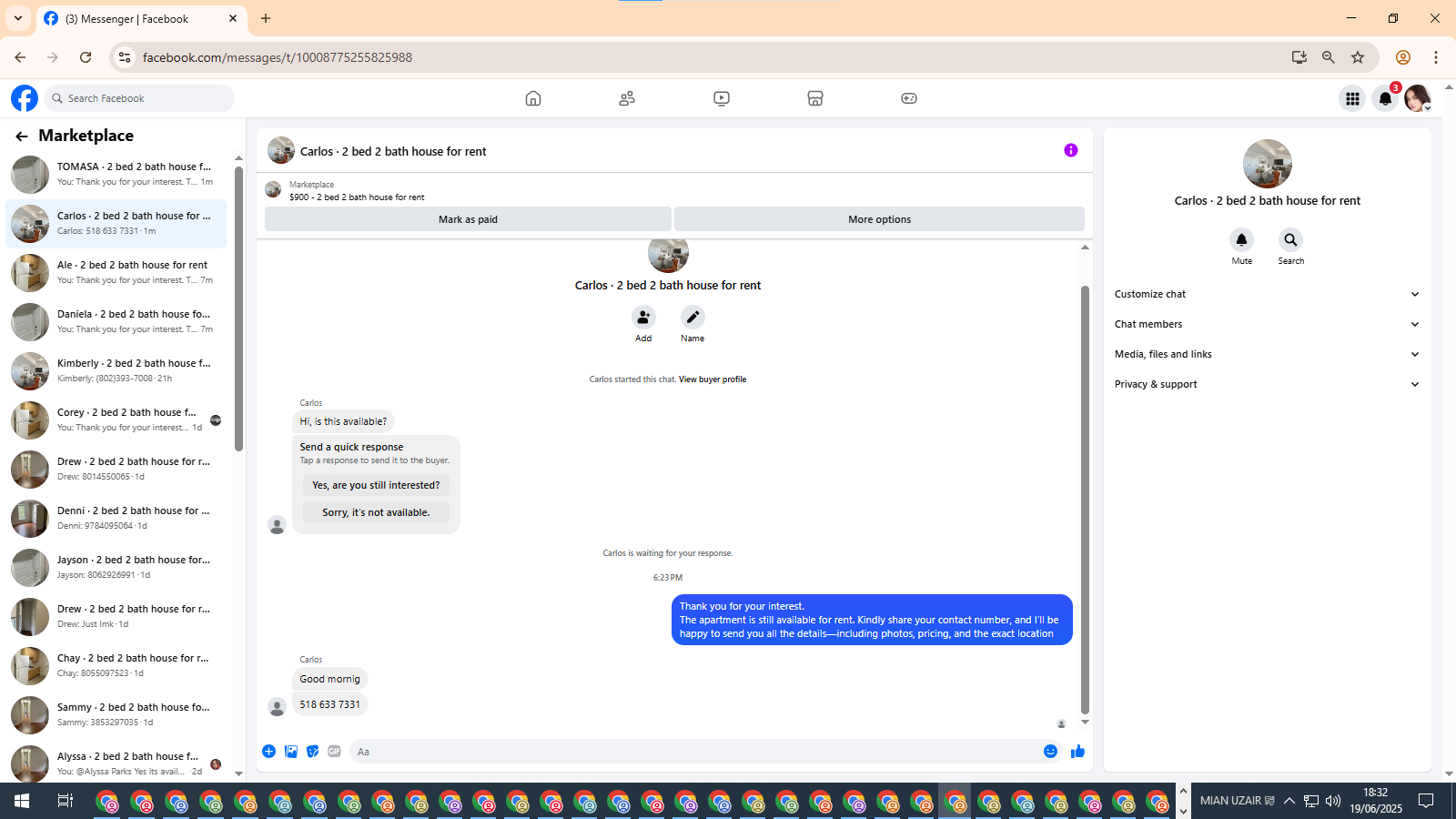Choose a GIF from the composer
Image resolution: width=1456 pixels, height=819 pixels.
click(x=335, y=751)
